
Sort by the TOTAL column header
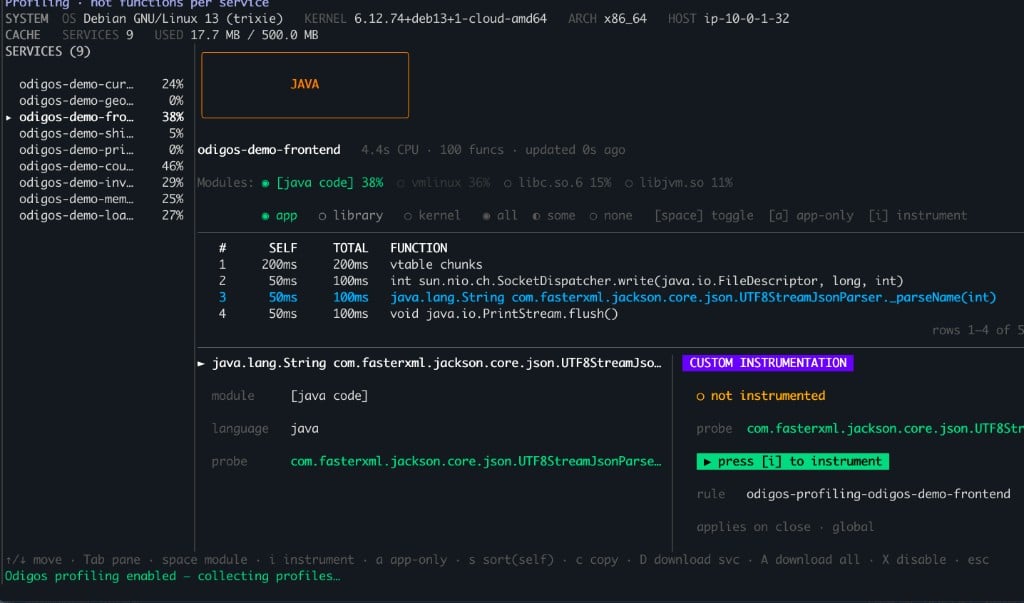click(351, 248)
